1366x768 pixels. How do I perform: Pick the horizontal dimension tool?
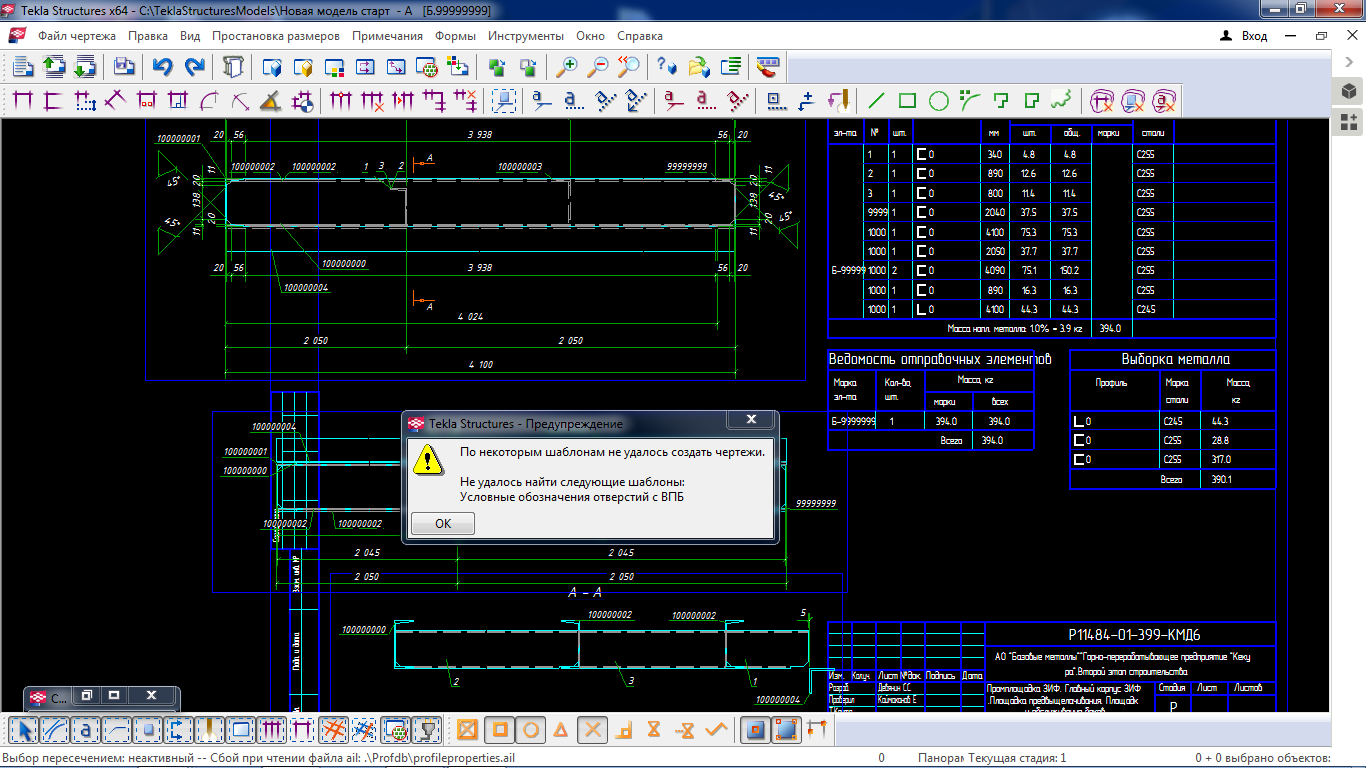click(23, 100)
